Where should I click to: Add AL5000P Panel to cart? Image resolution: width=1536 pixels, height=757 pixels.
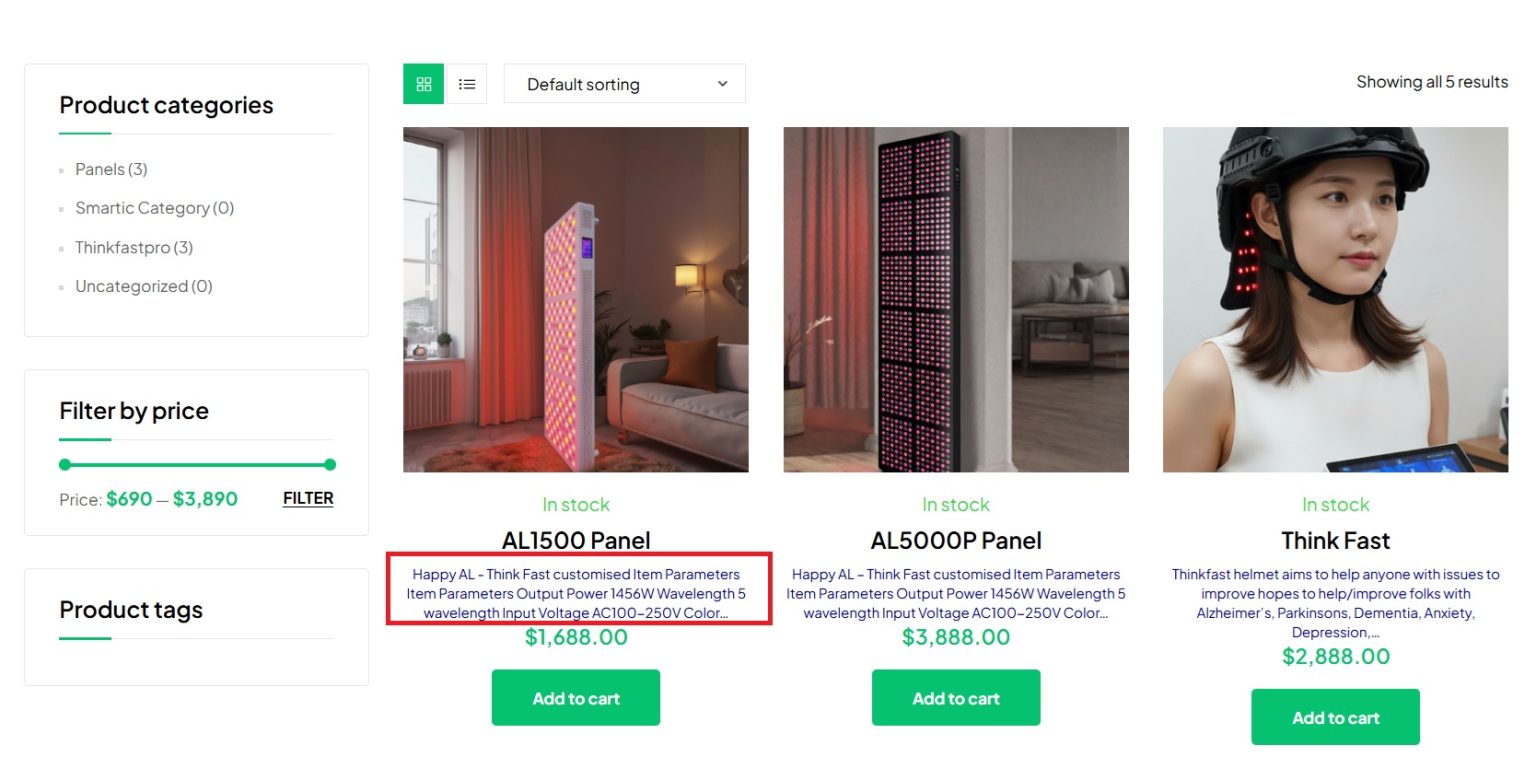click(955, 697)
